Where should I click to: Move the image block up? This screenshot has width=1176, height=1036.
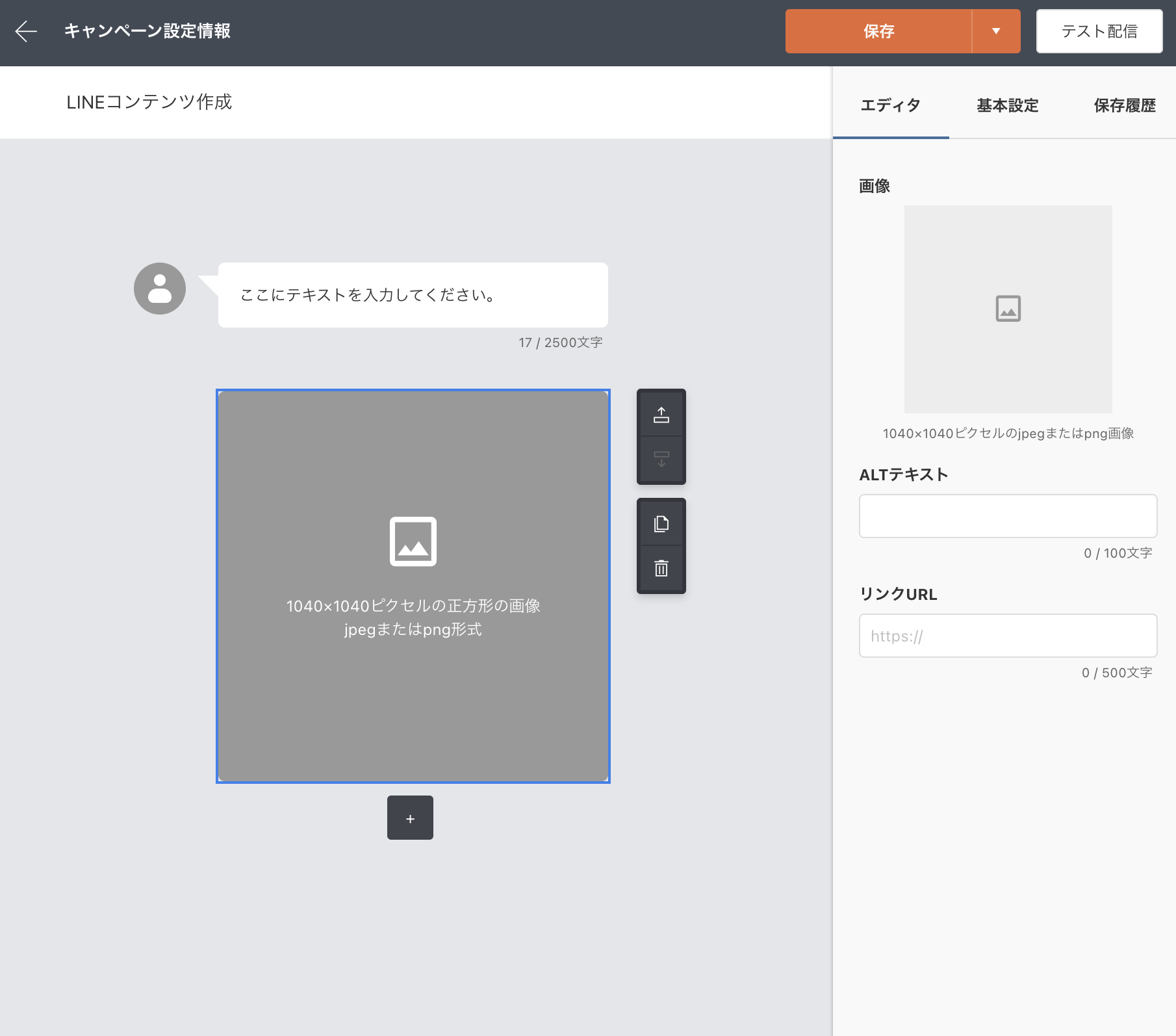point(661,415)
